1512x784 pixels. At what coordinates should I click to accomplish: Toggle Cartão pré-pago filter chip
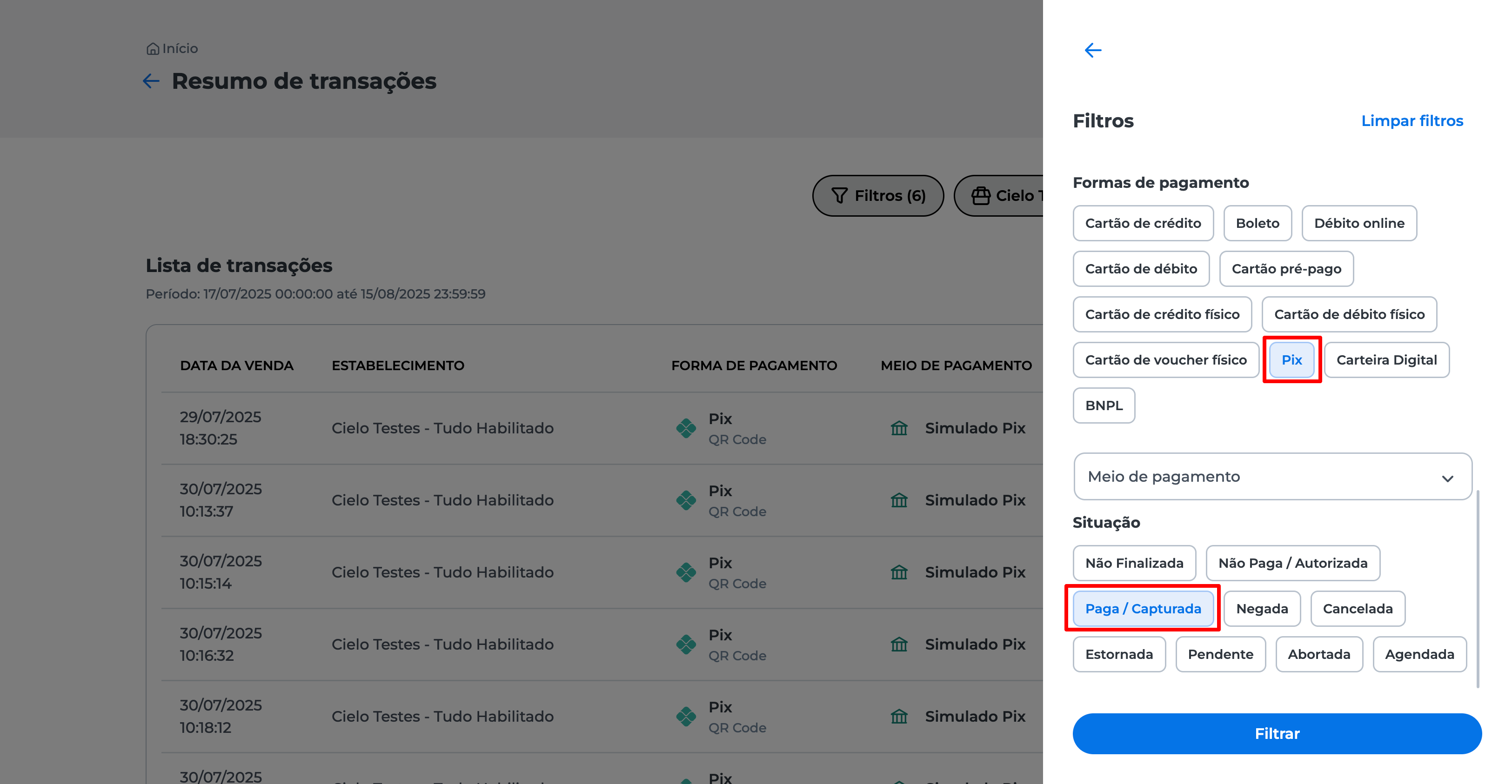pos(1286,269)
